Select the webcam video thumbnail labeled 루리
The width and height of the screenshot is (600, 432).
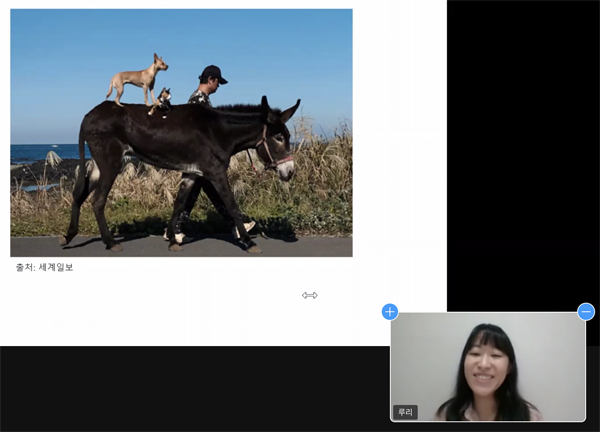pos(488,367)
